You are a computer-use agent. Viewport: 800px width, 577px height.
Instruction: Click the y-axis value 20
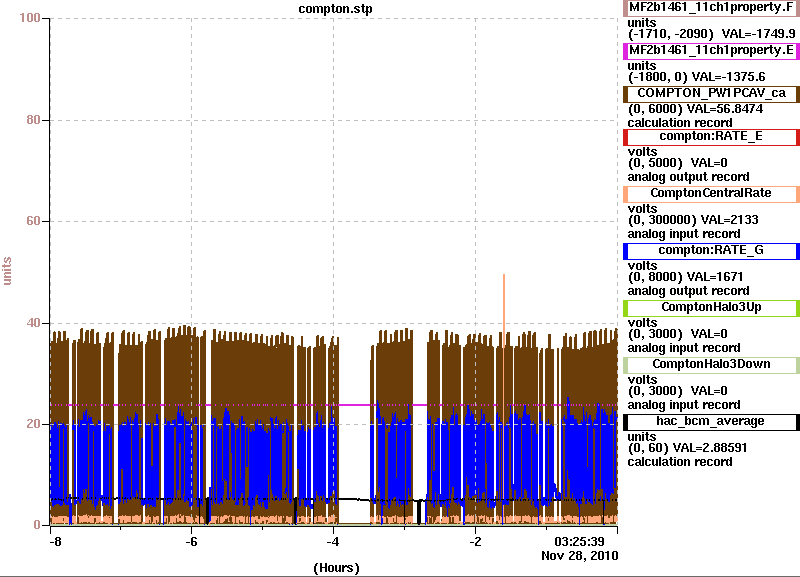34,424
